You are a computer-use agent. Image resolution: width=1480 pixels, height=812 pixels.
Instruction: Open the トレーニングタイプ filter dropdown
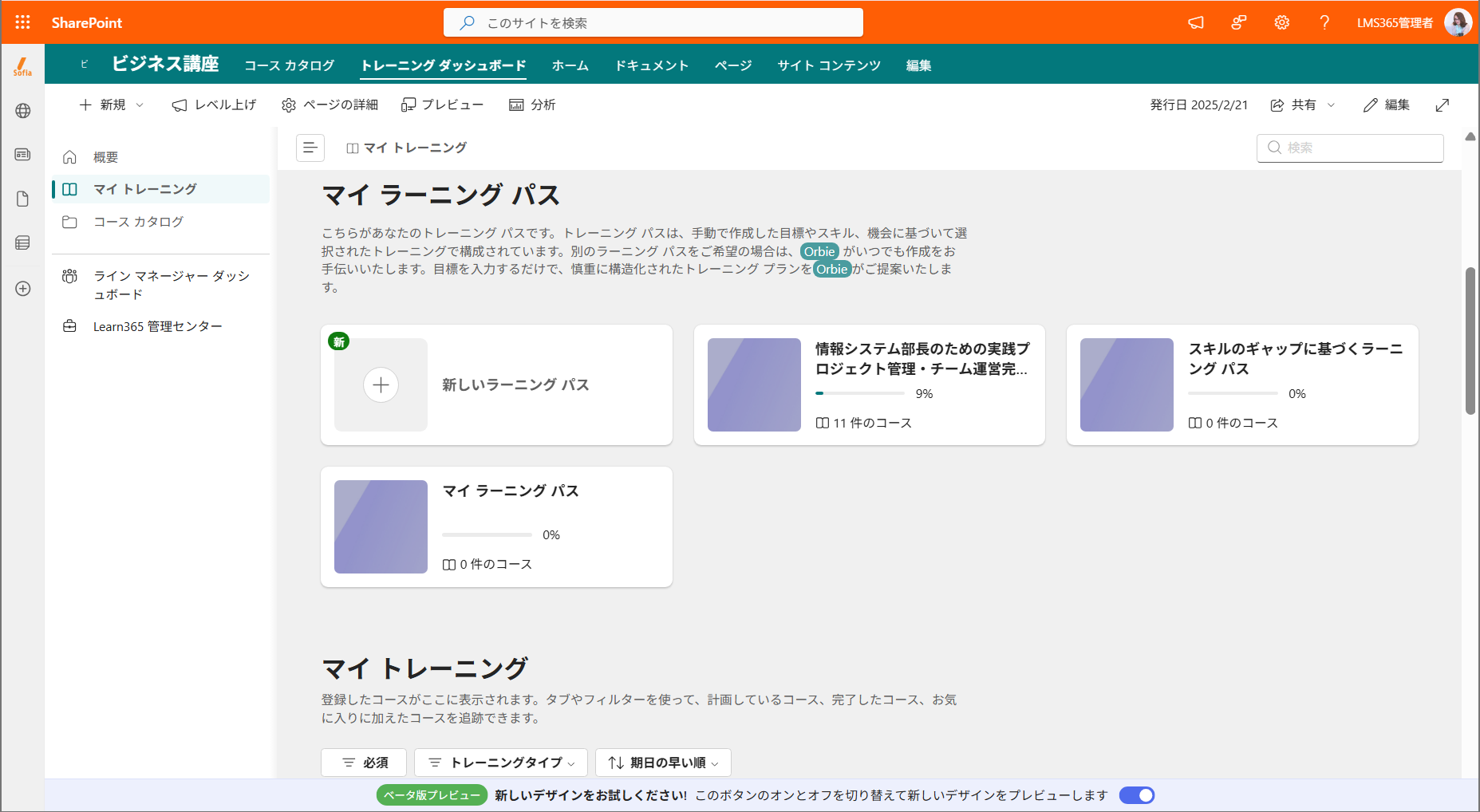[501, 763]
